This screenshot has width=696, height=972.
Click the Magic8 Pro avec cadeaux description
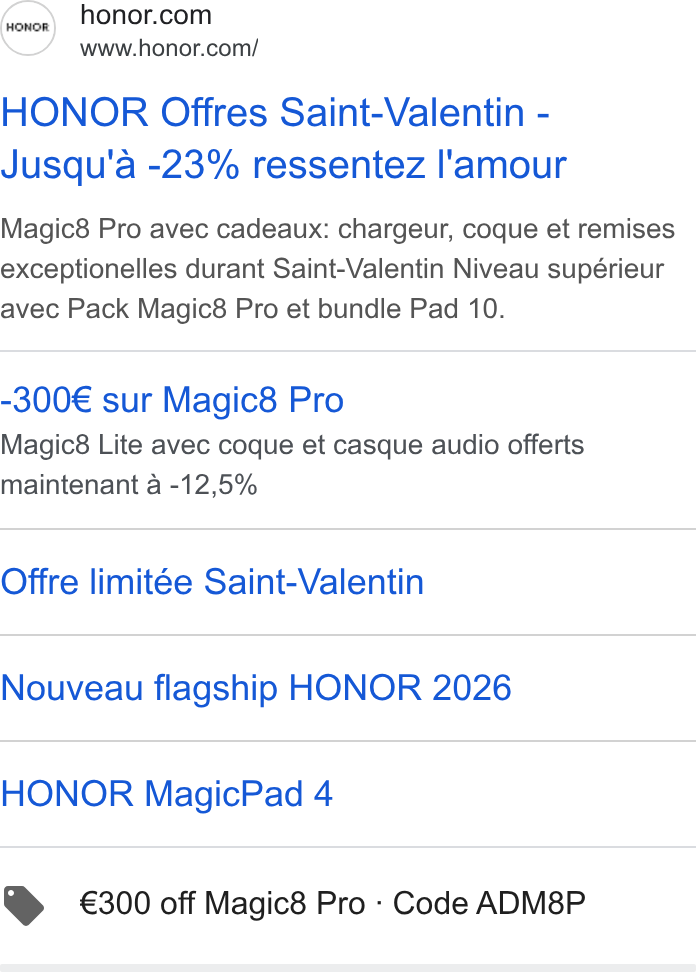tap(337, 268)
